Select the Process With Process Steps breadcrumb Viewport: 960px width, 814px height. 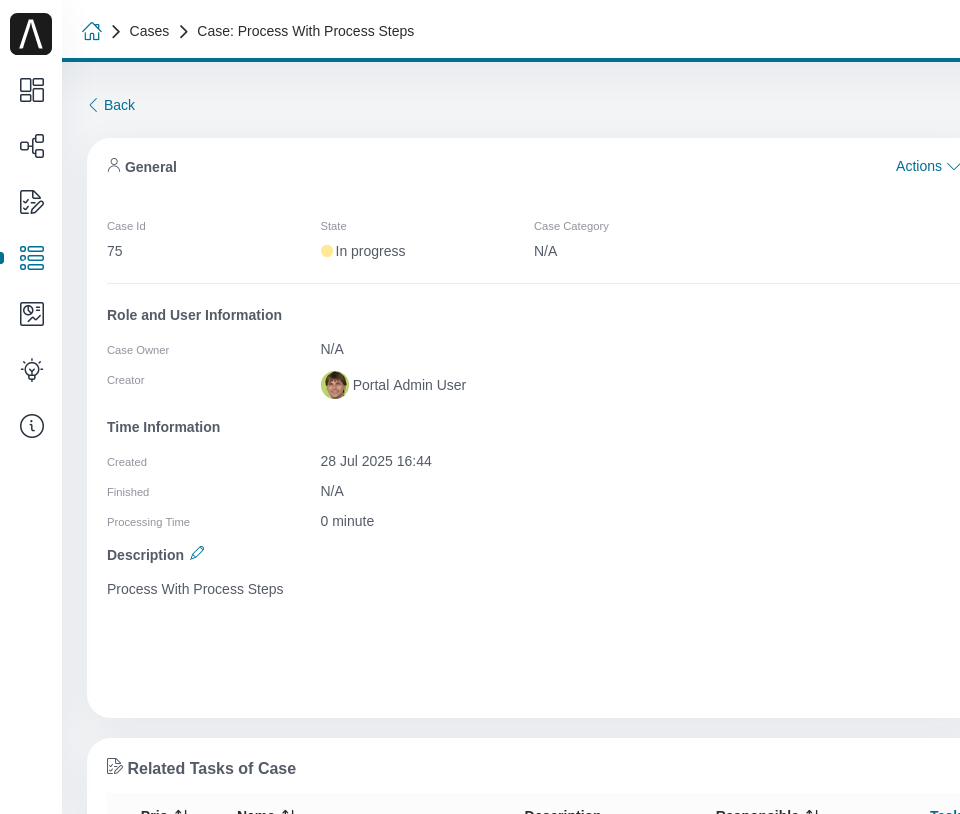(306, 31)
